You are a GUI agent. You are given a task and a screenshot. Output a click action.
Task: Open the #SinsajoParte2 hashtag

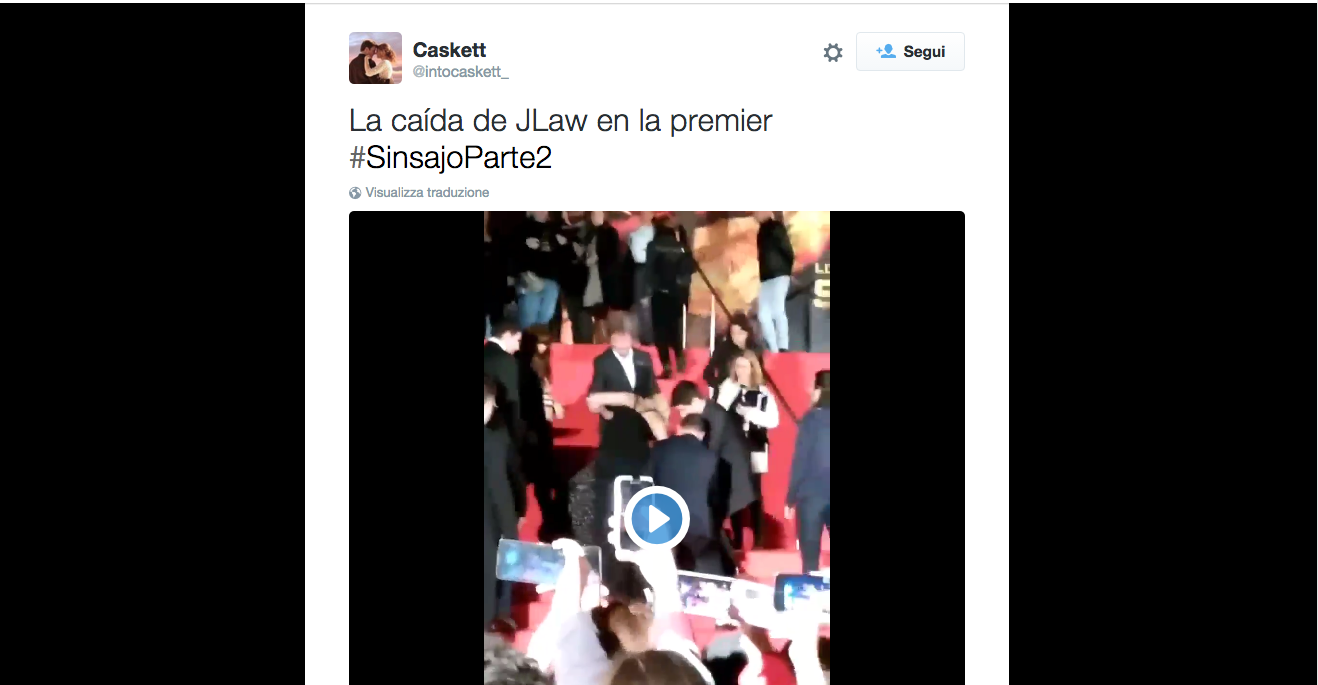tap(451, 157)
